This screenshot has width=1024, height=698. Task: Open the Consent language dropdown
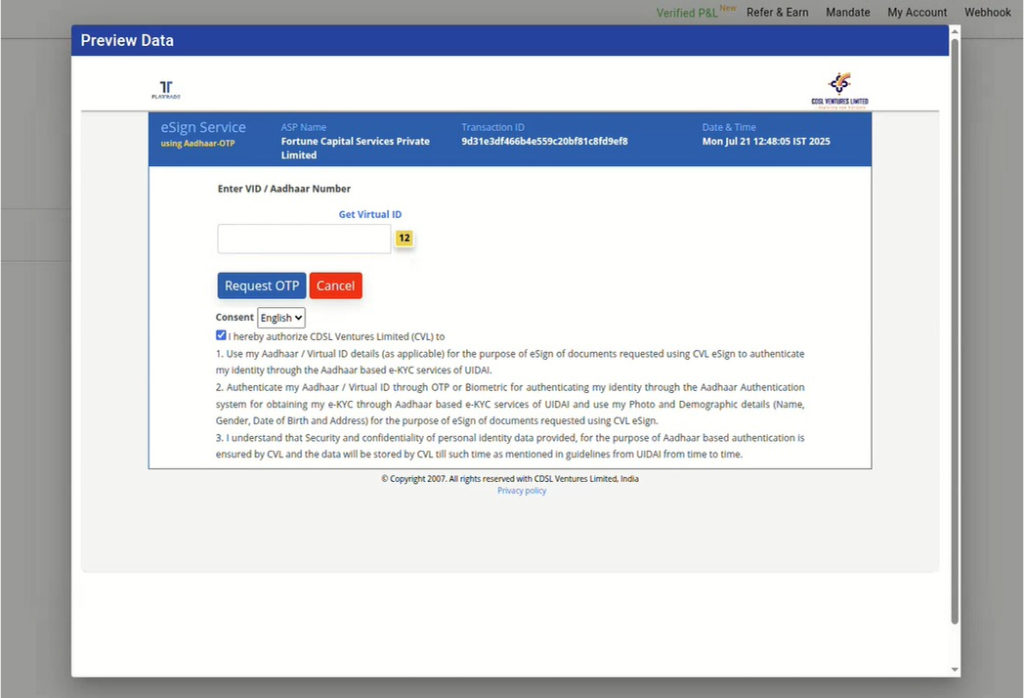pyautogui.click(x=281, y=318)
